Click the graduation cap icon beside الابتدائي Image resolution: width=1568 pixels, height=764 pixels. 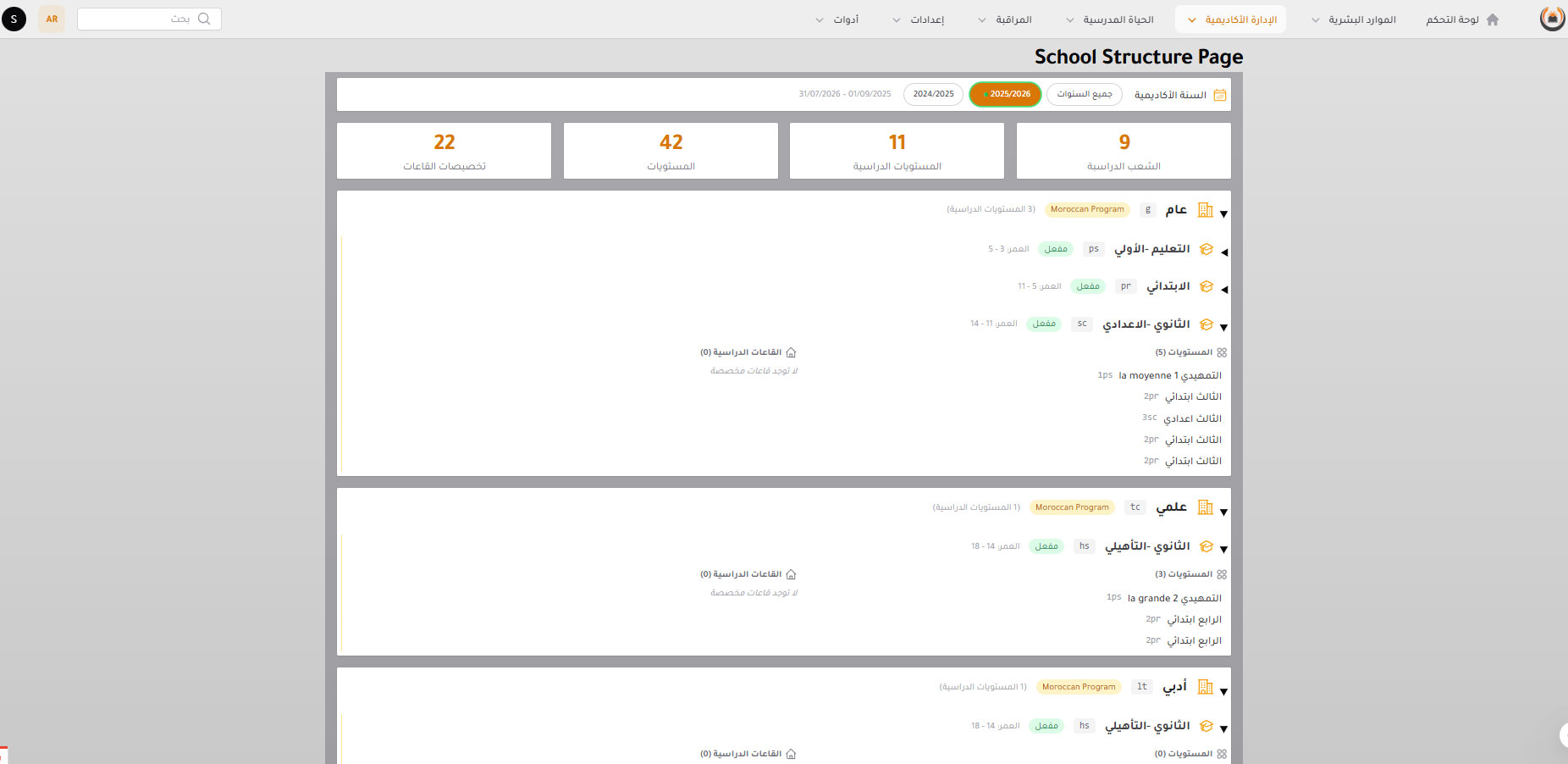1206,287
